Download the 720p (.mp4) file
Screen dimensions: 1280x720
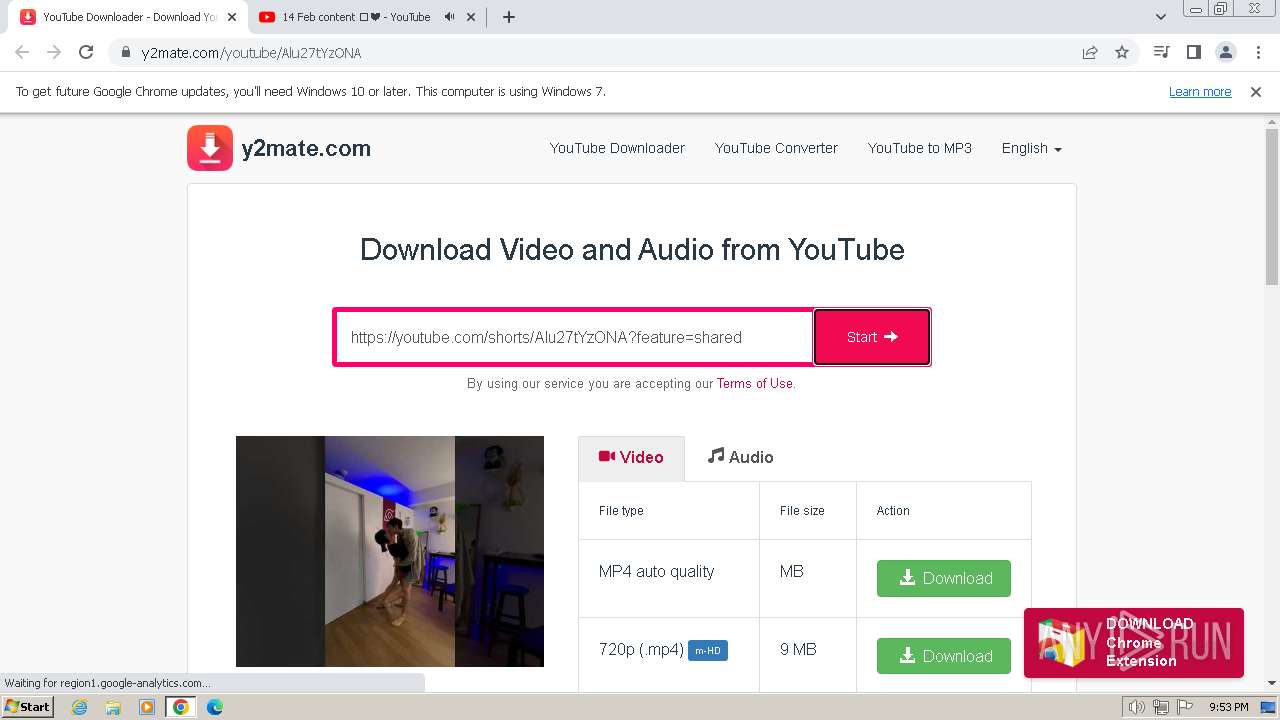pos(944,656)
